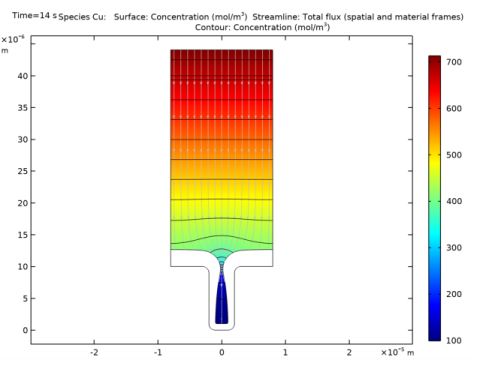Click the 100 legend value
Screen dimensions: 489x369
(454, 340)
